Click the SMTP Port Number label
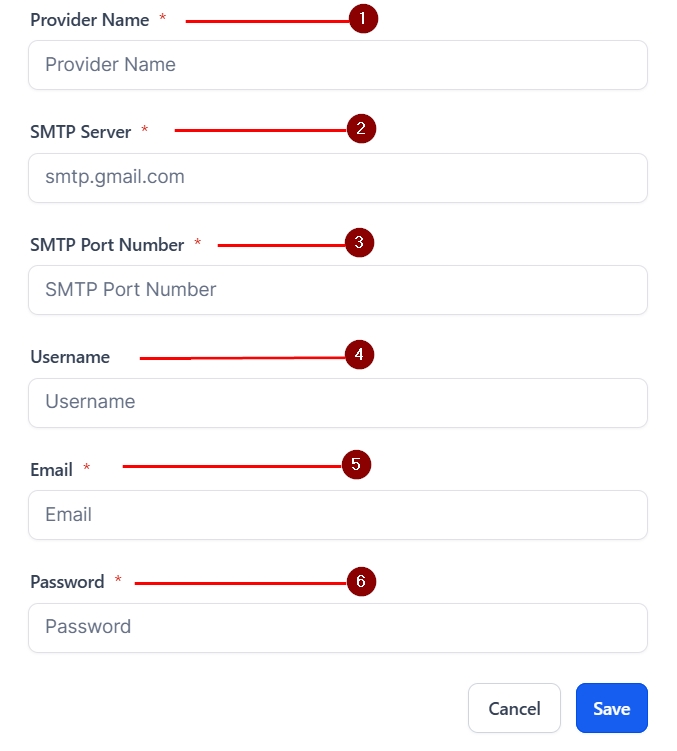This screenshot has height=751, width=677. [107, 245]
